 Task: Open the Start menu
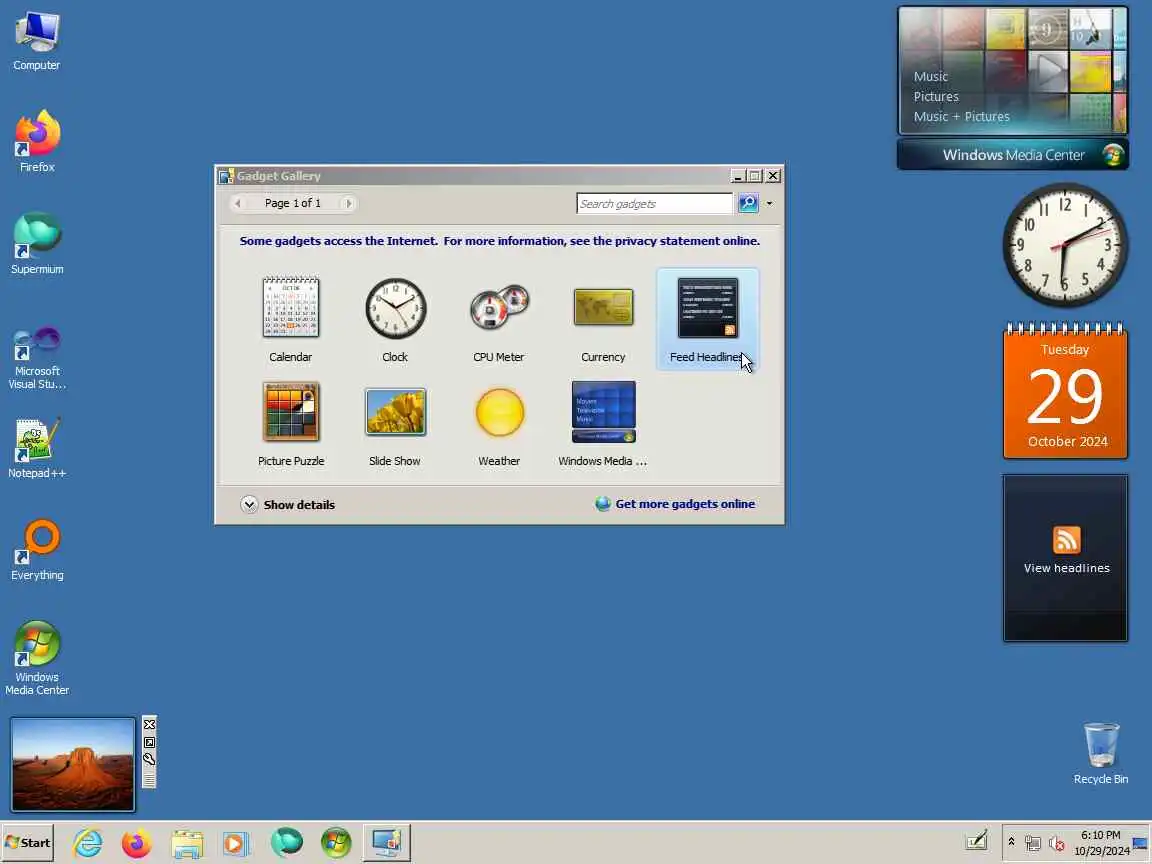tap(28, 843)
